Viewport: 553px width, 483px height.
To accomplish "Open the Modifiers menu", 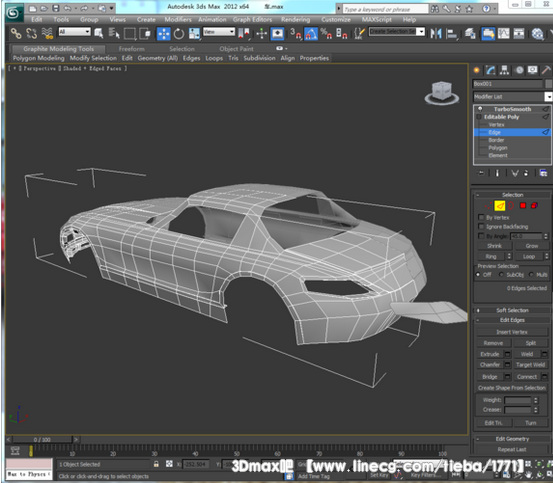I will click(x=178, y=19).
